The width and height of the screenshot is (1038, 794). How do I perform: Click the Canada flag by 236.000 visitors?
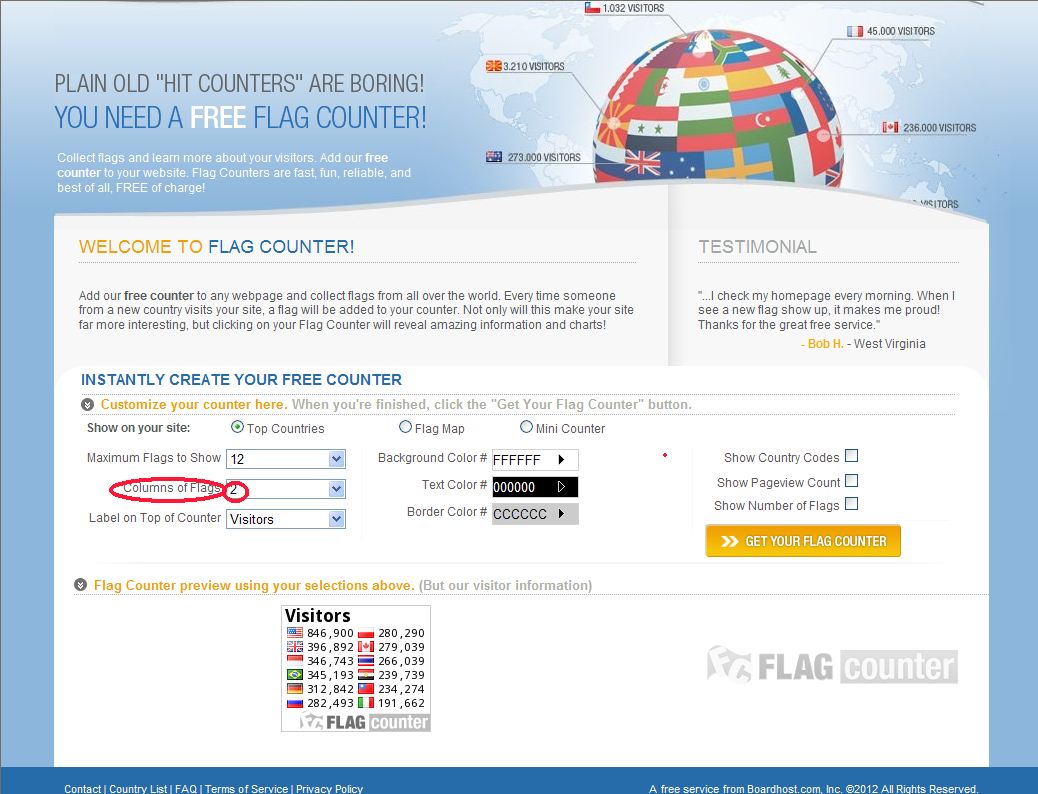[890, 127]
